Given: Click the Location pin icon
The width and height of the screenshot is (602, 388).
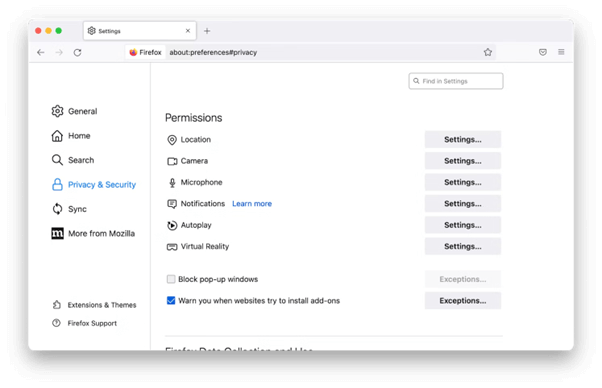Looking at the screenshot, I should click(172, 140).
